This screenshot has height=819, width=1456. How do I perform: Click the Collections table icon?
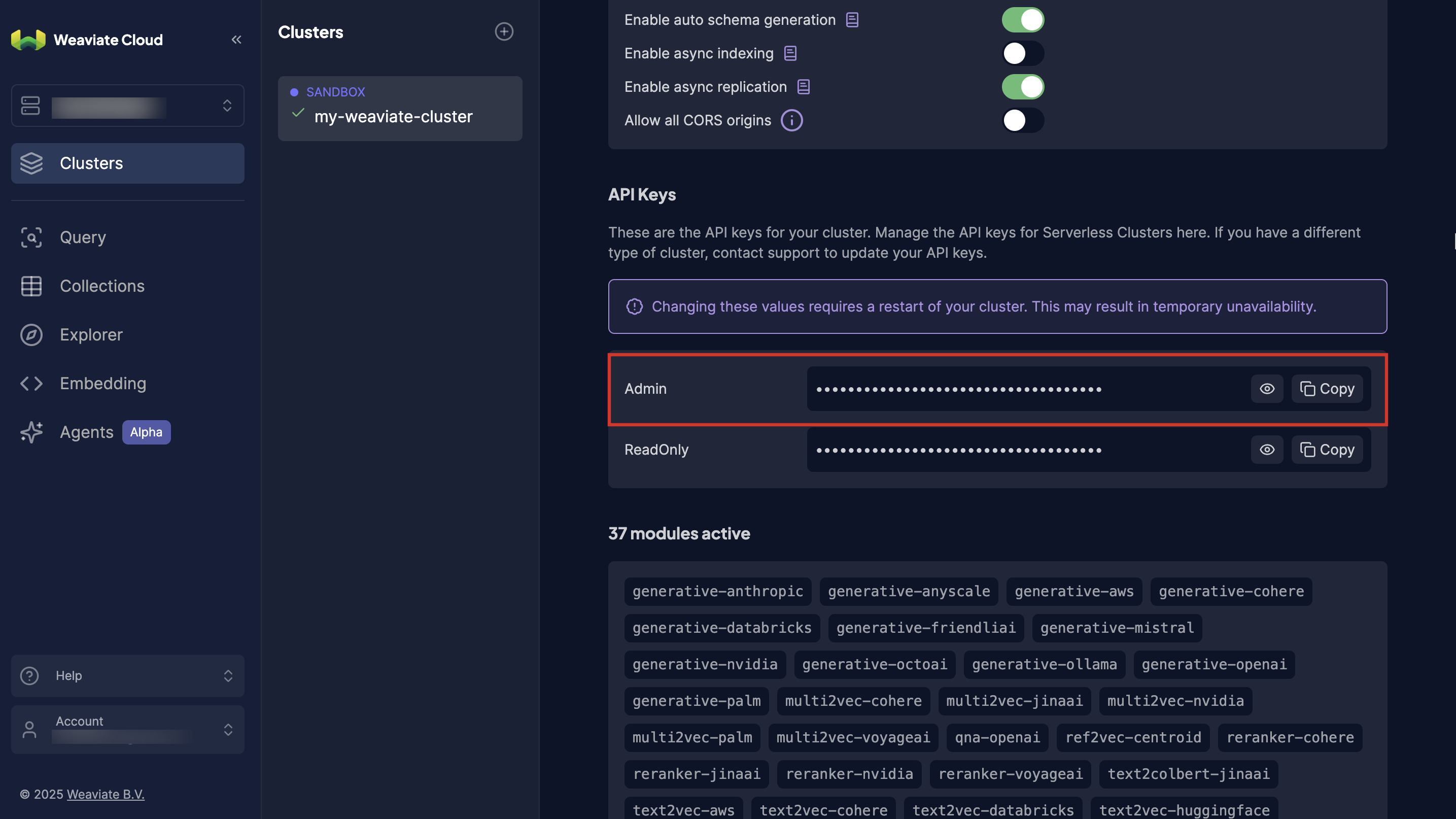pyautogui.click(x=31, y=286)
